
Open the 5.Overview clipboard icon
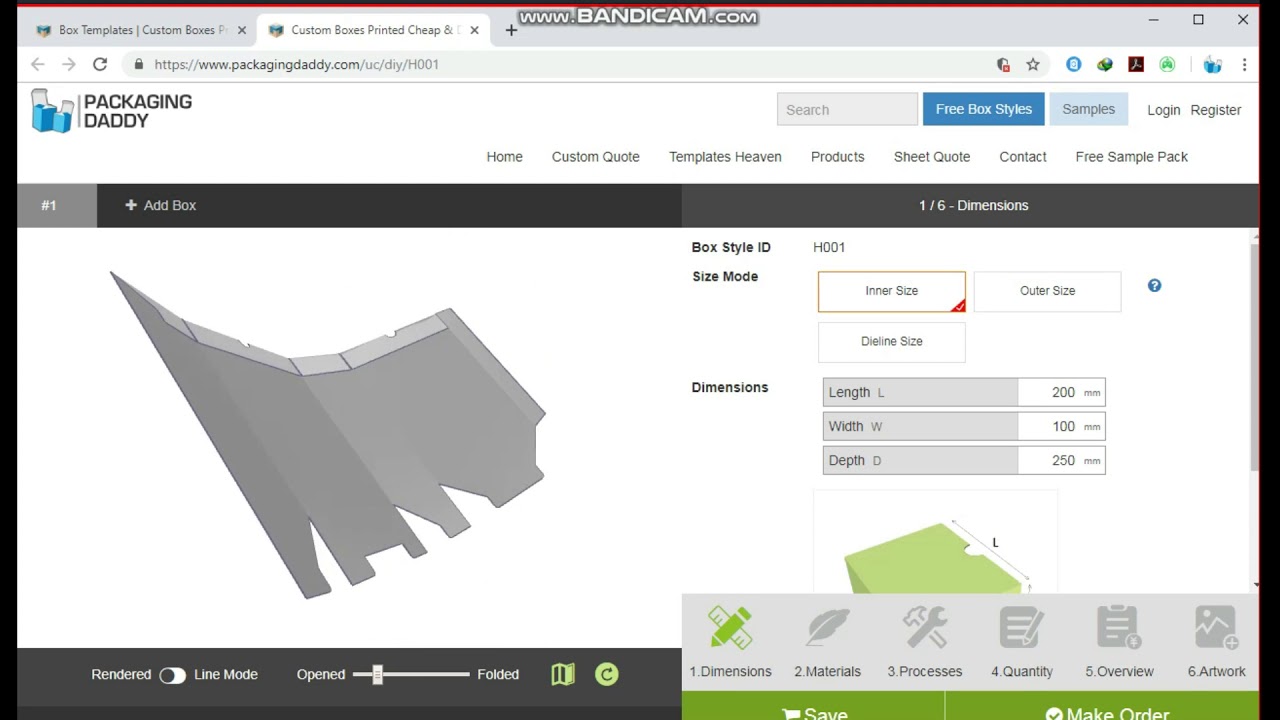(x=1119, y=628)
